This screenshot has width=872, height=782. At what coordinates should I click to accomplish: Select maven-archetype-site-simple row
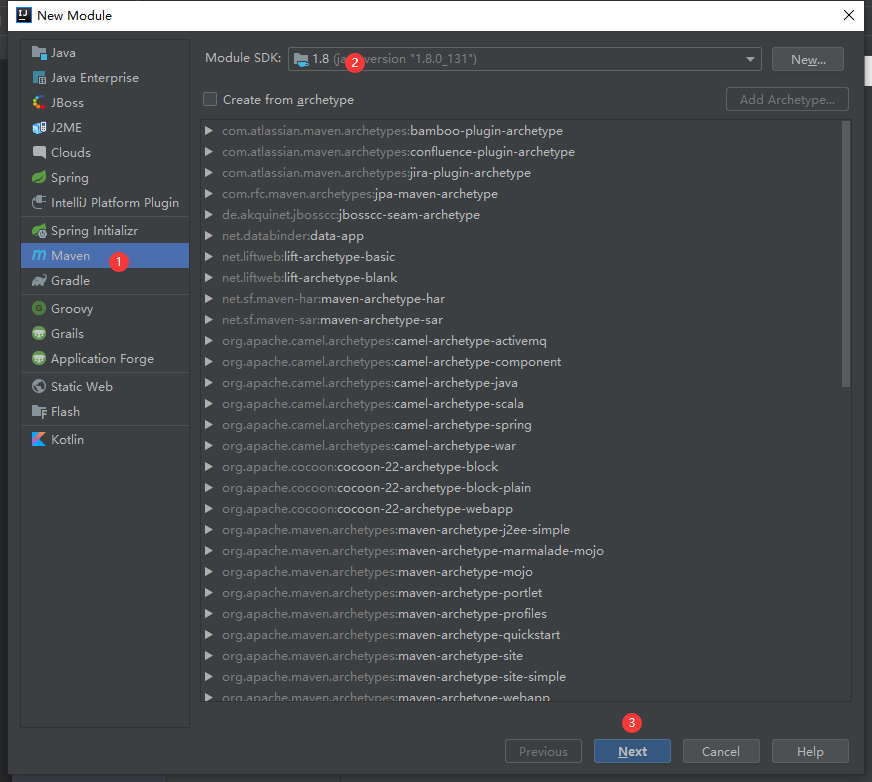click(x=521, y=676)
